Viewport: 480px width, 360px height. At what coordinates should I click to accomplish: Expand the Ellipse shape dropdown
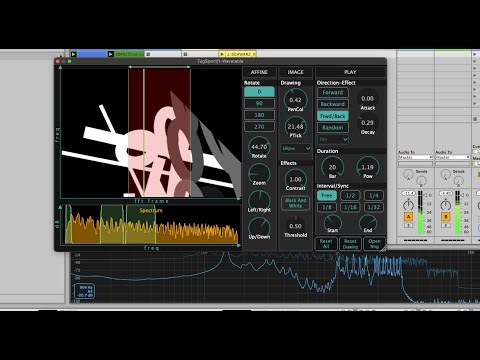tap(296, 148)
